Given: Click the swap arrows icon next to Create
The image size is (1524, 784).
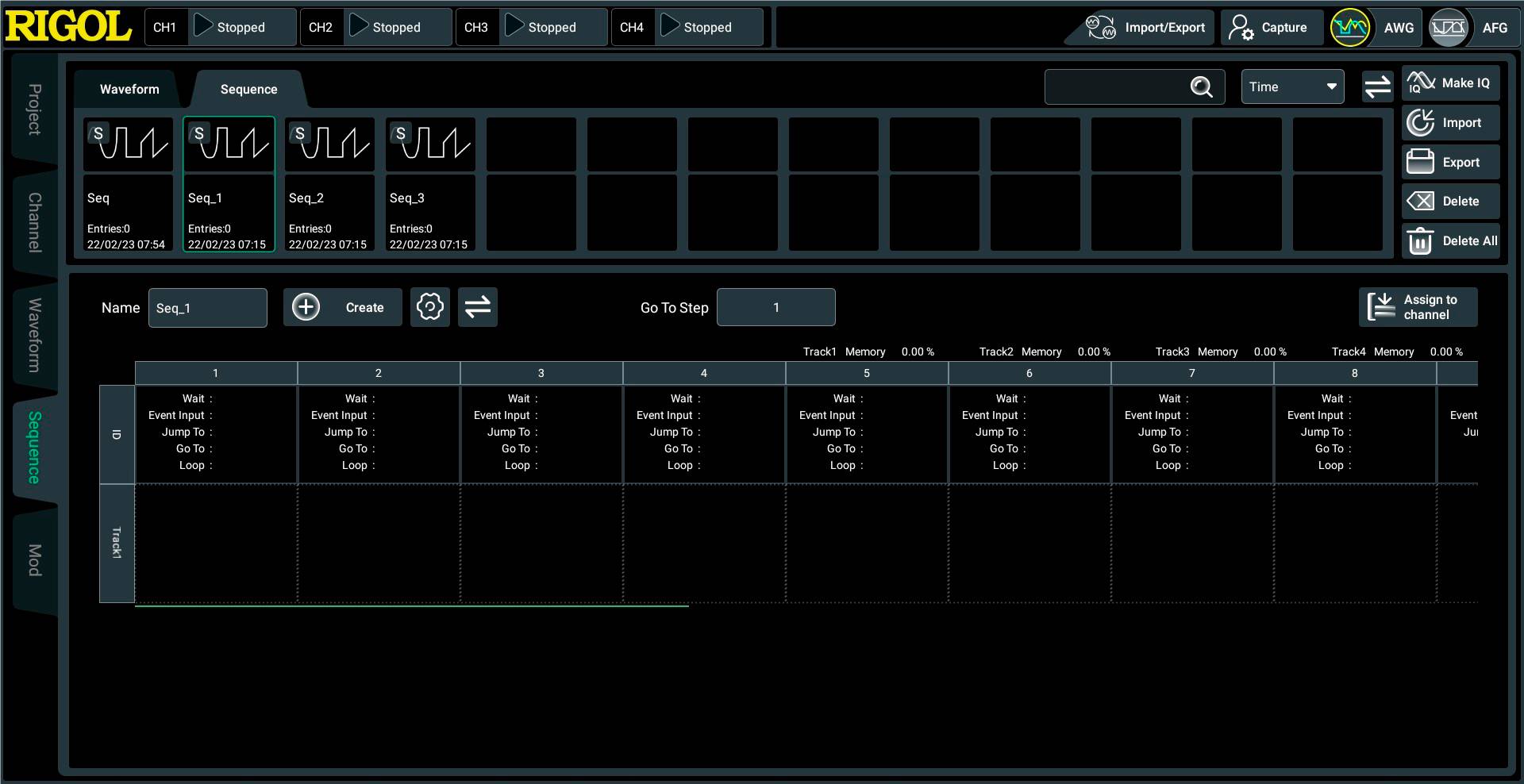Looking at the screenshot, I should pos(478,307).
